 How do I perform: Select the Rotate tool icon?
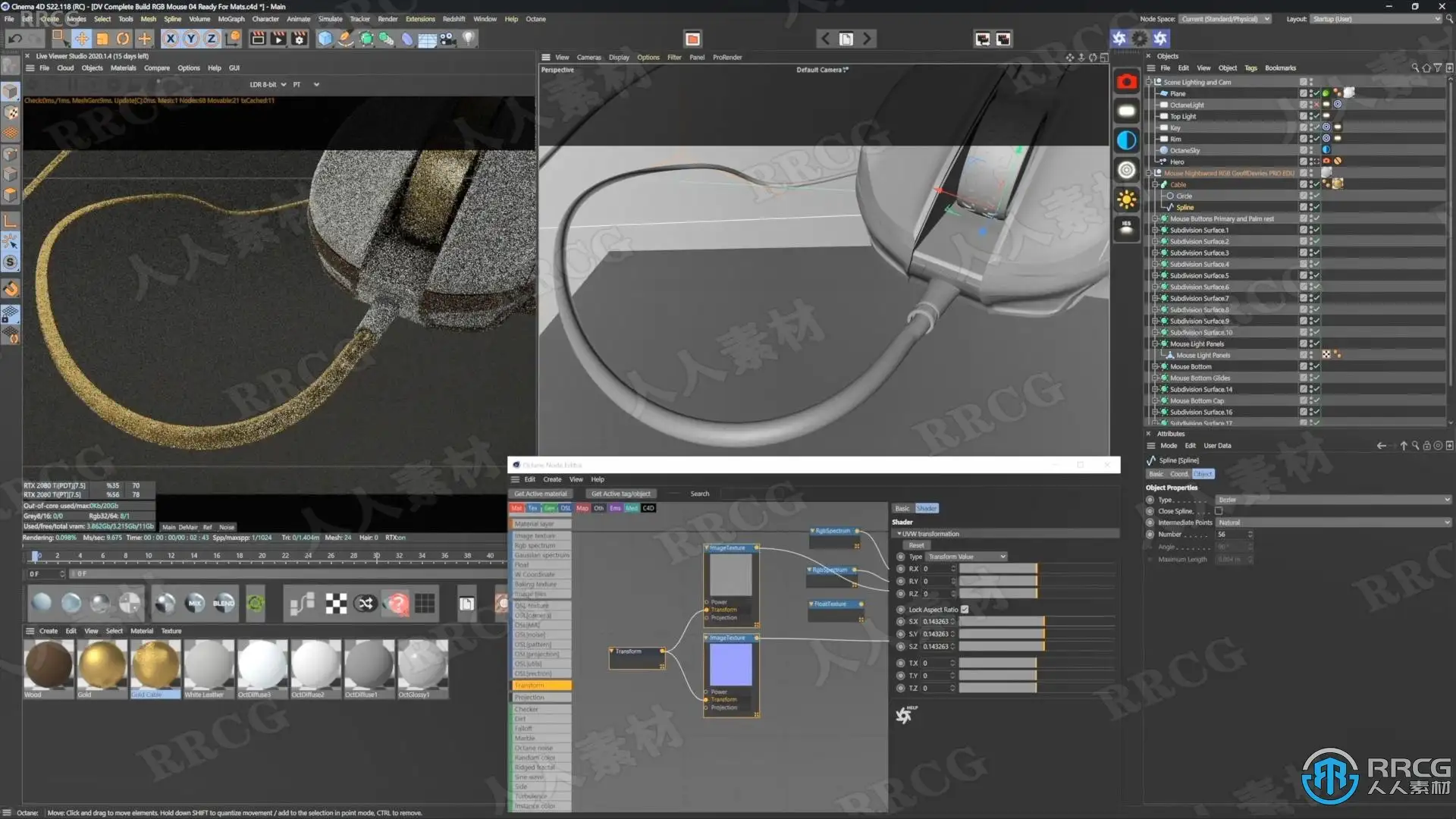click(123, 39)
